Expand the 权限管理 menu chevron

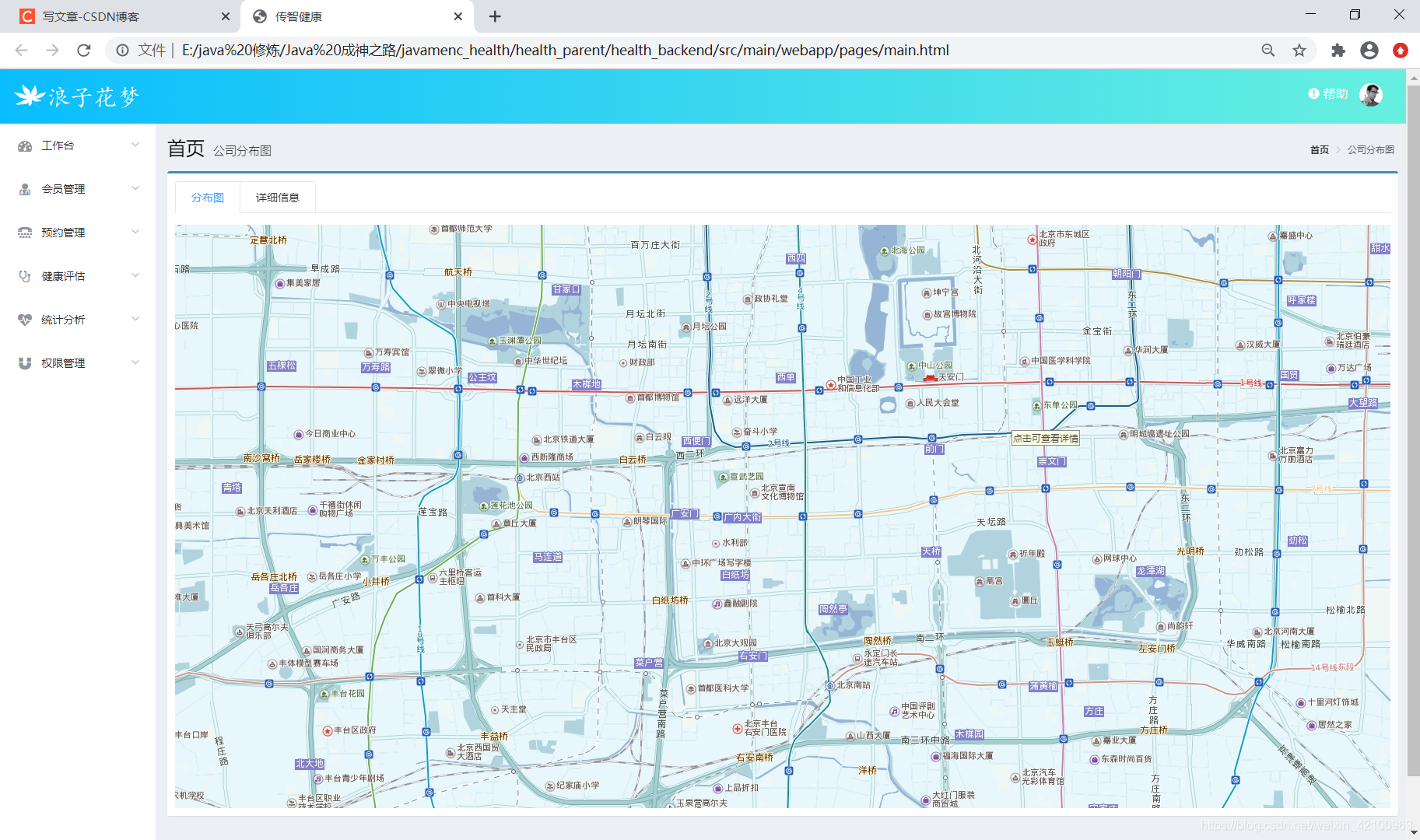pos(135,362)
